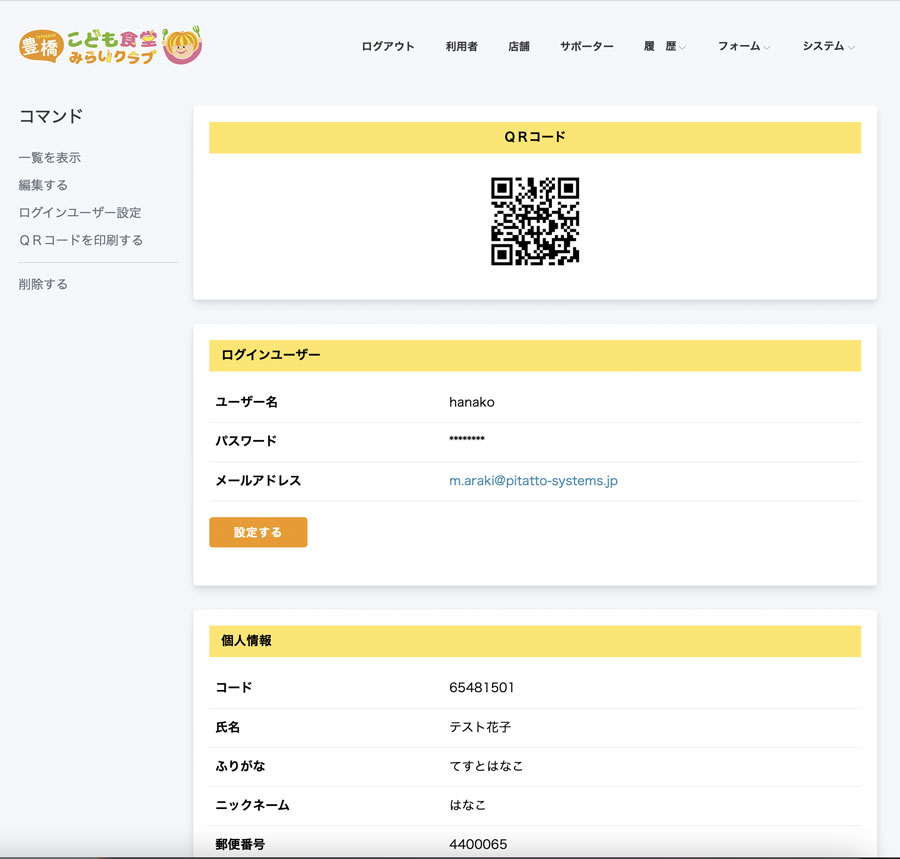The width and height of the screenshot is (900, 859).
Task: Open the 利用者 navigation item
Action: pyautogui.click(x=461, y=46)
